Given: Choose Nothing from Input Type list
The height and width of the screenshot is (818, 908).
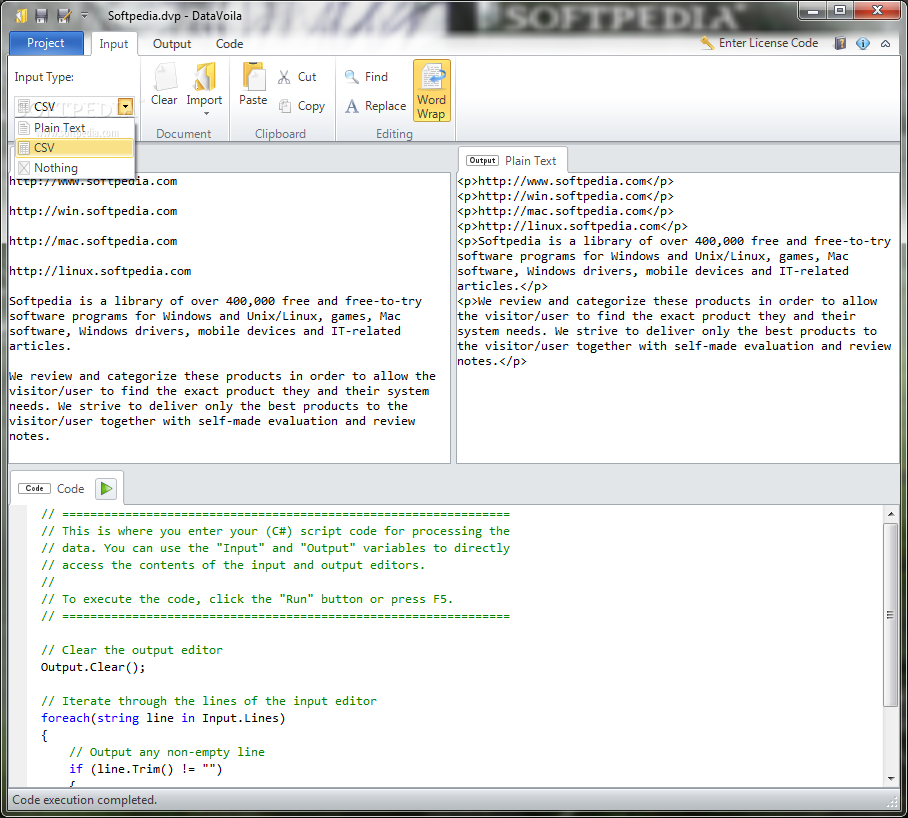Looking at the screenshot, I should [75, 168].
